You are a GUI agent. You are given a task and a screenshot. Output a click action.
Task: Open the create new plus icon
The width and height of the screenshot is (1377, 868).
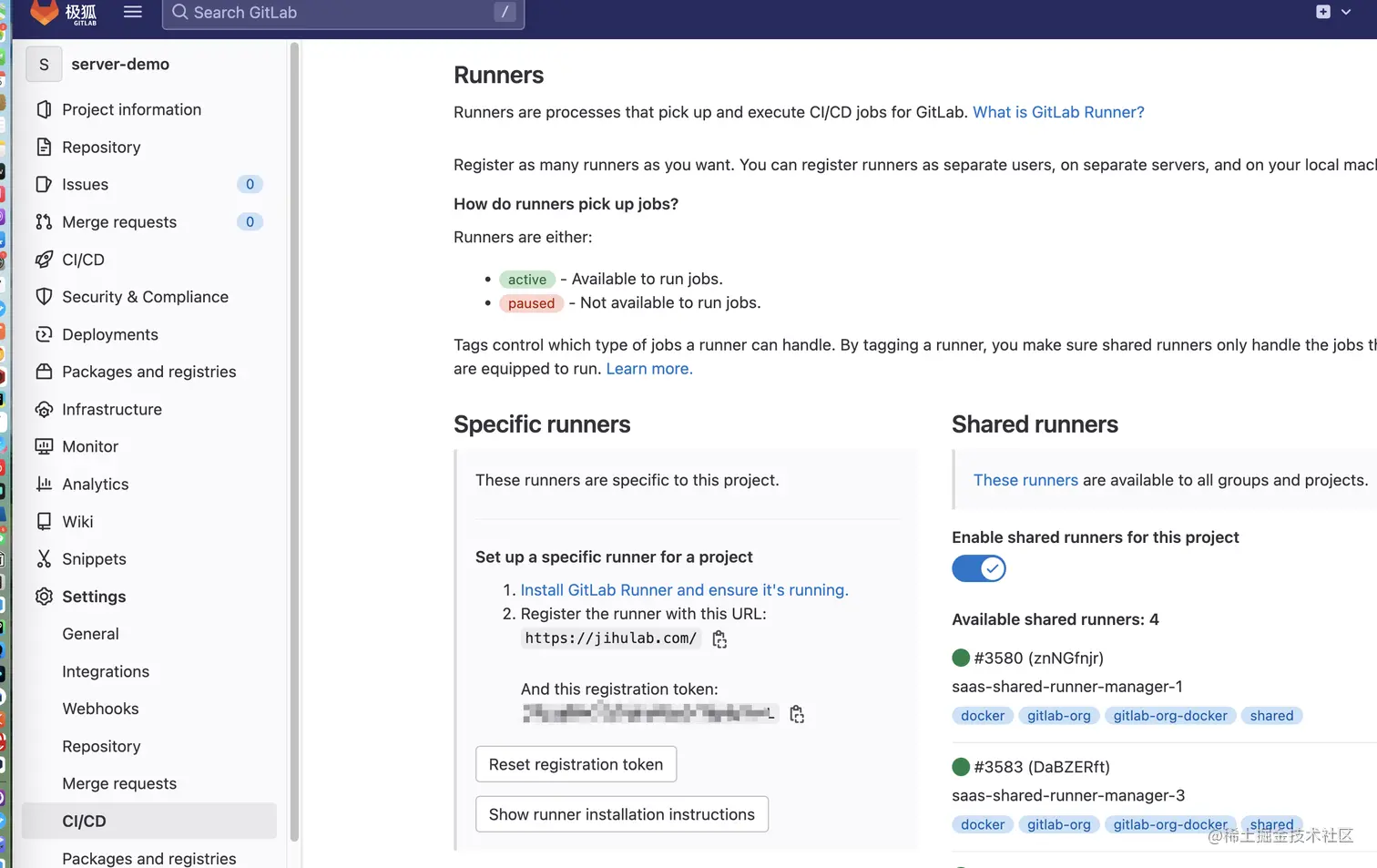point(1323,12)
